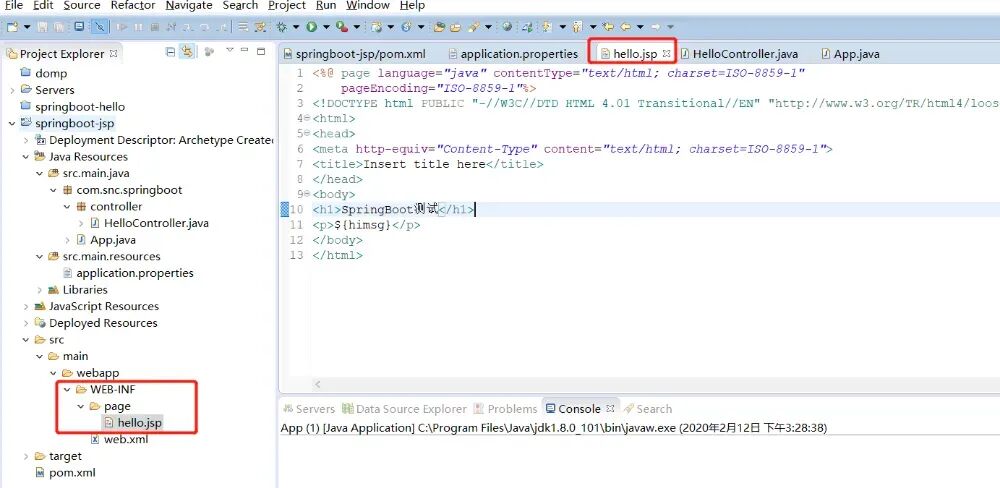The image size is (1000, 488).
Task: Expand the HelloController.java tree node
Action: tap(81, 223)
